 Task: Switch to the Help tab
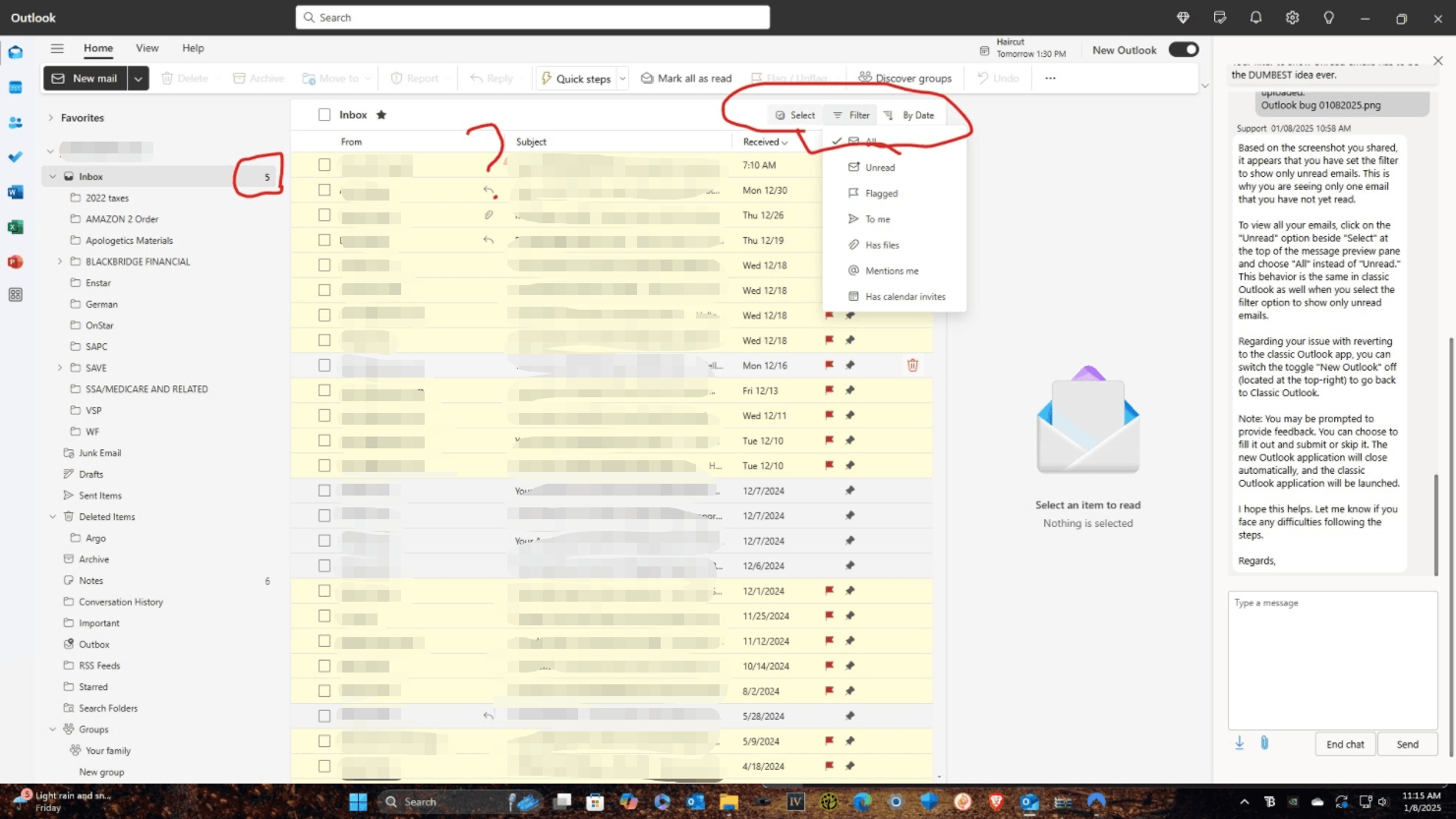click(194, 48)
